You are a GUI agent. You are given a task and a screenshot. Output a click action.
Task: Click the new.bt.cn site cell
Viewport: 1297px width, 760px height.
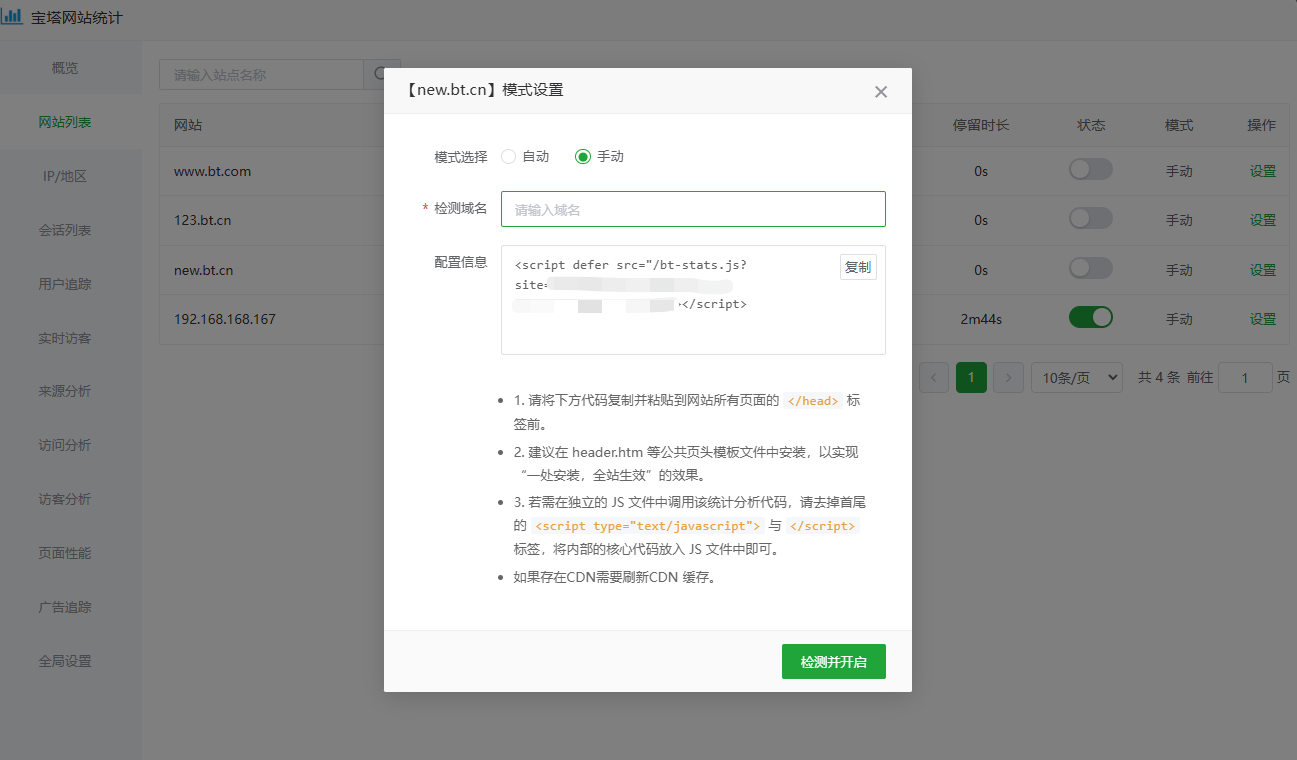[x=203, y=270]
